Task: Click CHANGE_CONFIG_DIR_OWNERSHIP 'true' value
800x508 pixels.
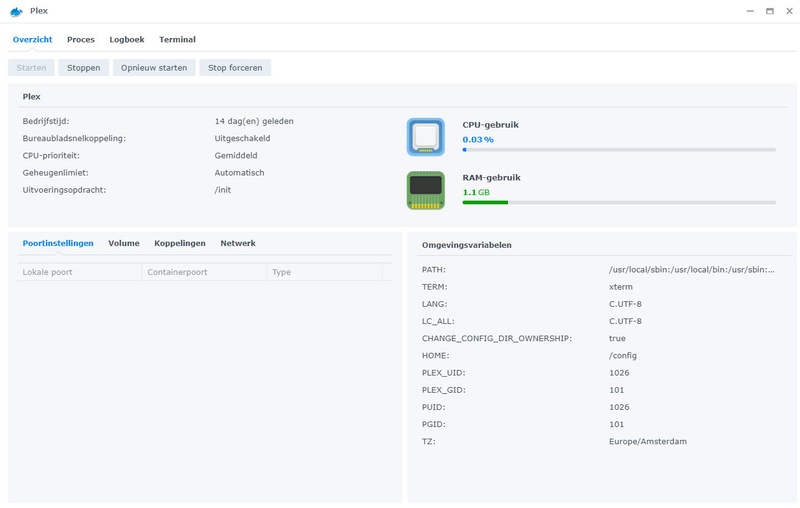Action: pos(617,338)
